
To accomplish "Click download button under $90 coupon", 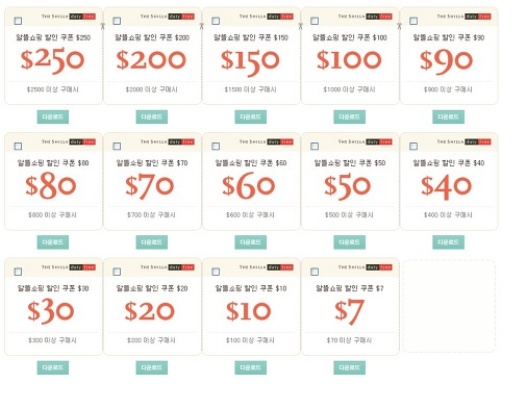I will (x=448, y=117).
